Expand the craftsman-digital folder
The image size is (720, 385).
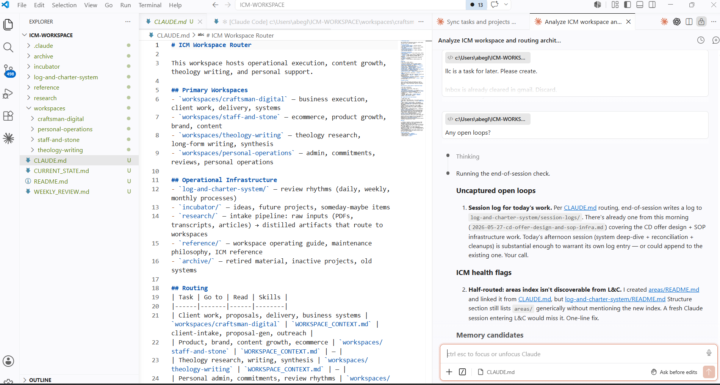click(33, 119)
